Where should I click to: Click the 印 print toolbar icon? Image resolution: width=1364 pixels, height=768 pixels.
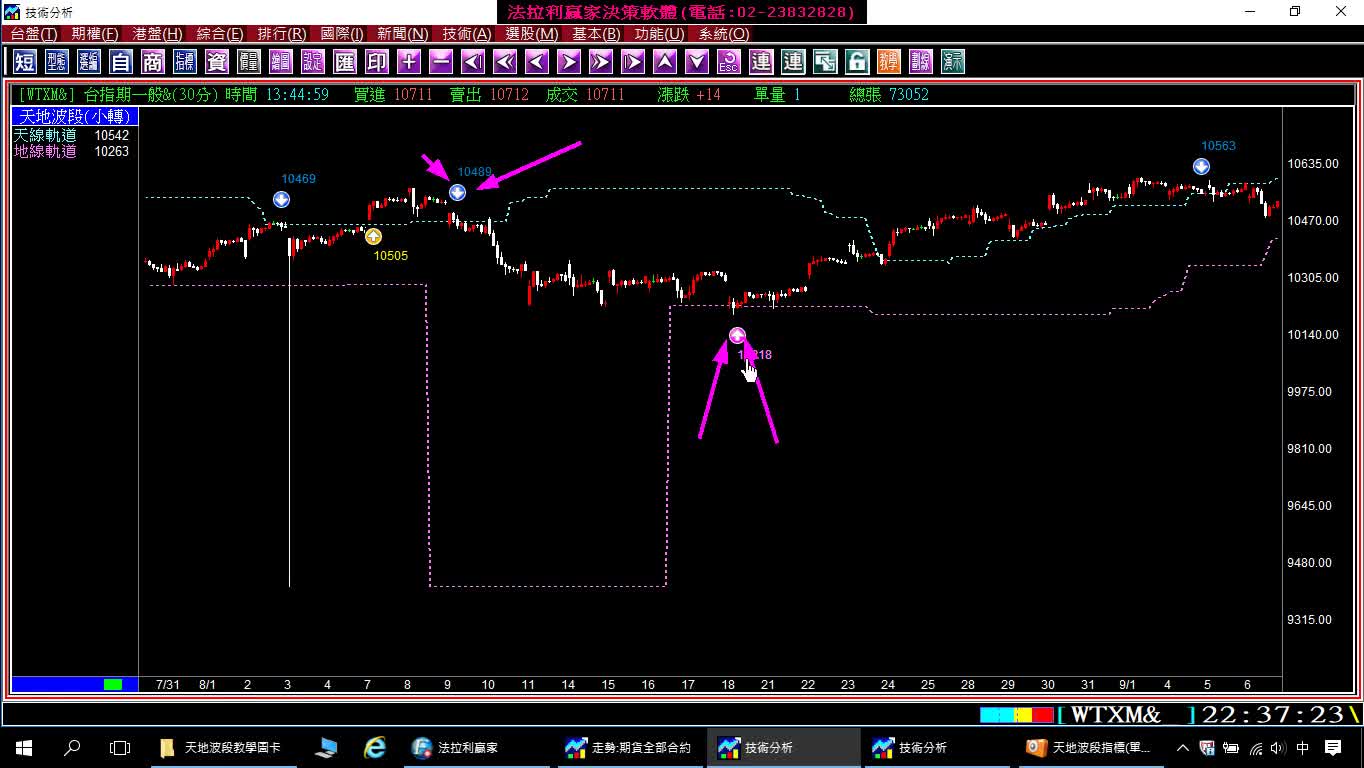pyautogui.click(x=377, y=62)
